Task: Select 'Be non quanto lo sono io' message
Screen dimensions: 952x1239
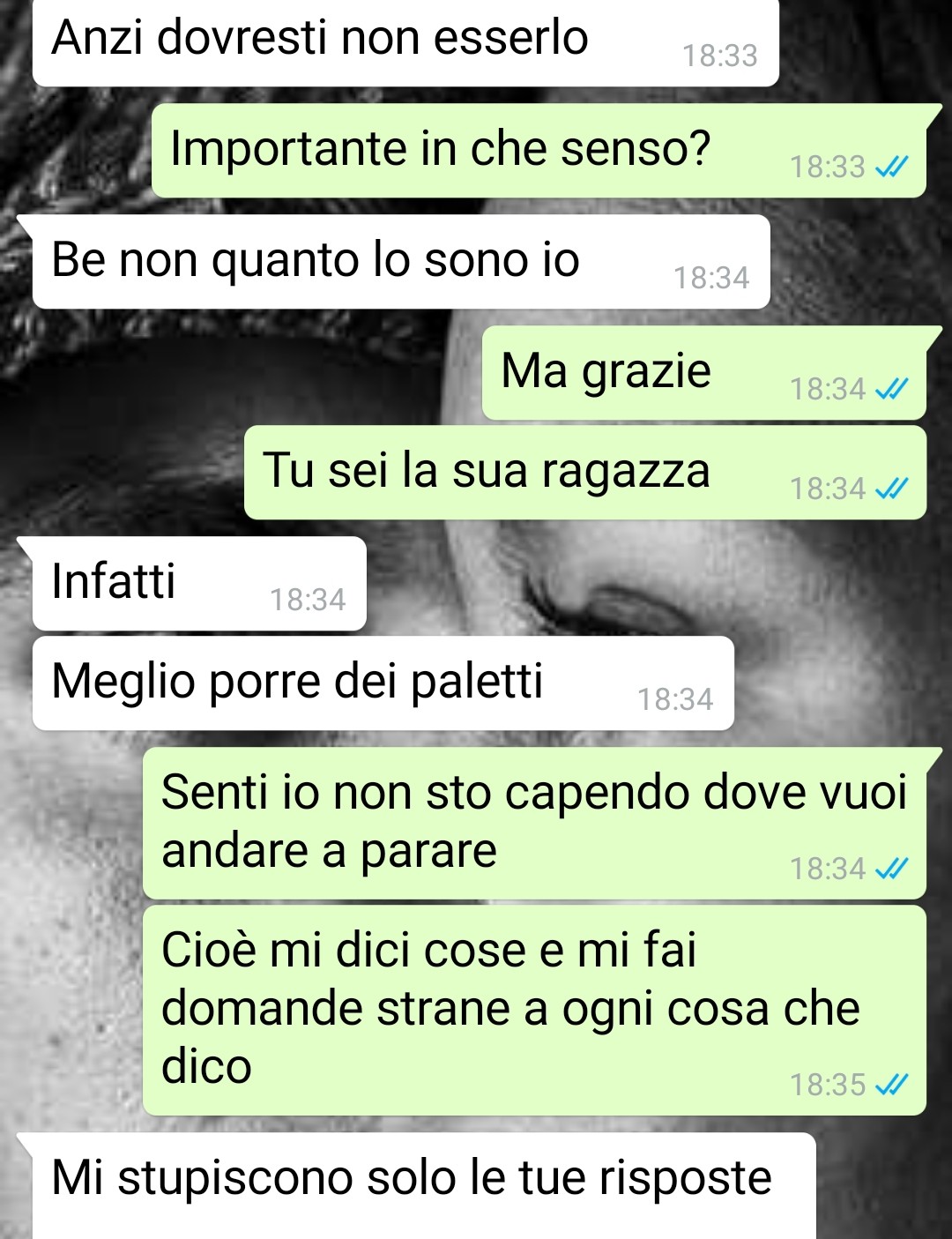Action: click(x=401, y=262)
